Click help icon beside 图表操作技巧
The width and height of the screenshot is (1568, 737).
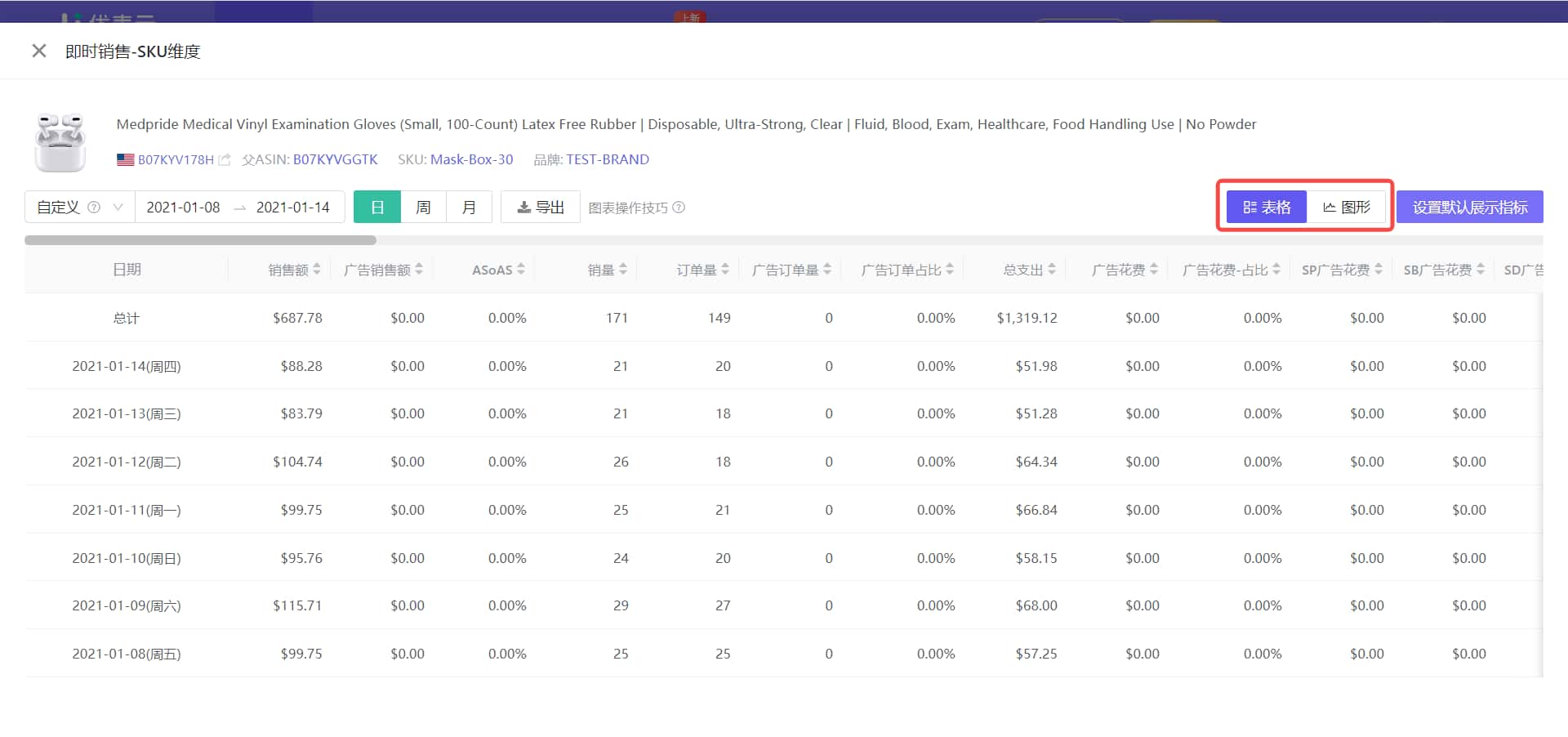[679, 208]
